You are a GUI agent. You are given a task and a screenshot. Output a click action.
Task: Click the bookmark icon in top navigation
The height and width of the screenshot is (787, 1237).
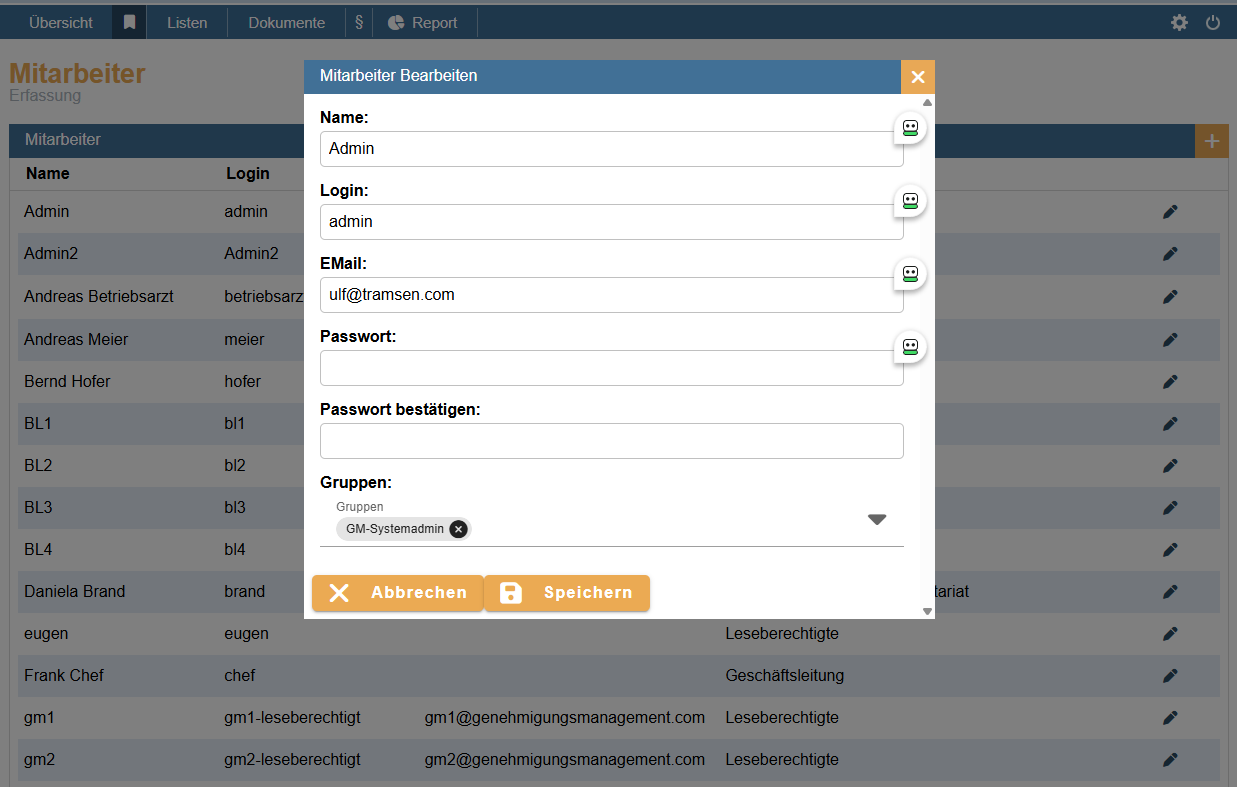click(x=129, y=22)
